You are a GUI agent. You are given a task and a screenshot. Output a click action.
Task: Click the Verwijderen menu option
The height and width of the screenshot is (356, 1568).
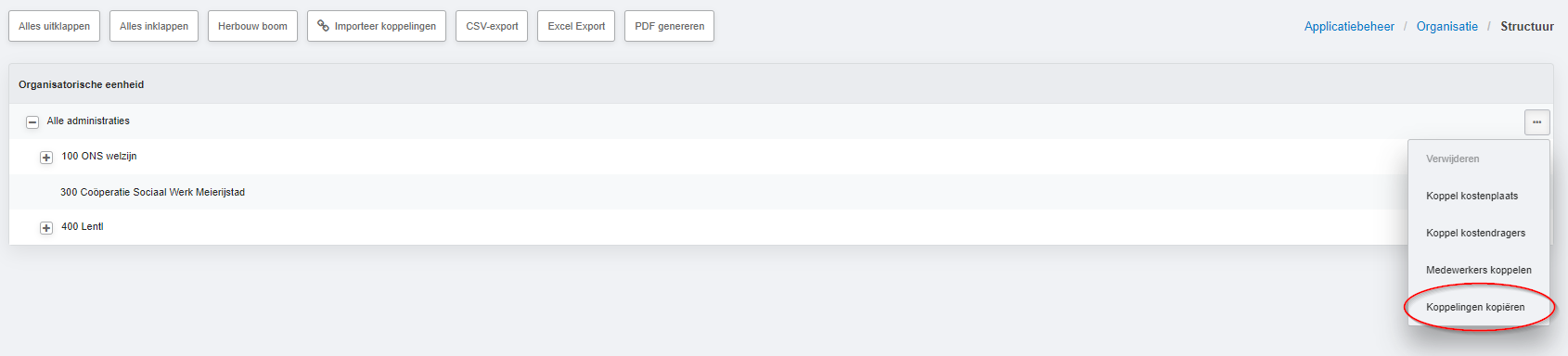point(1453,159)
